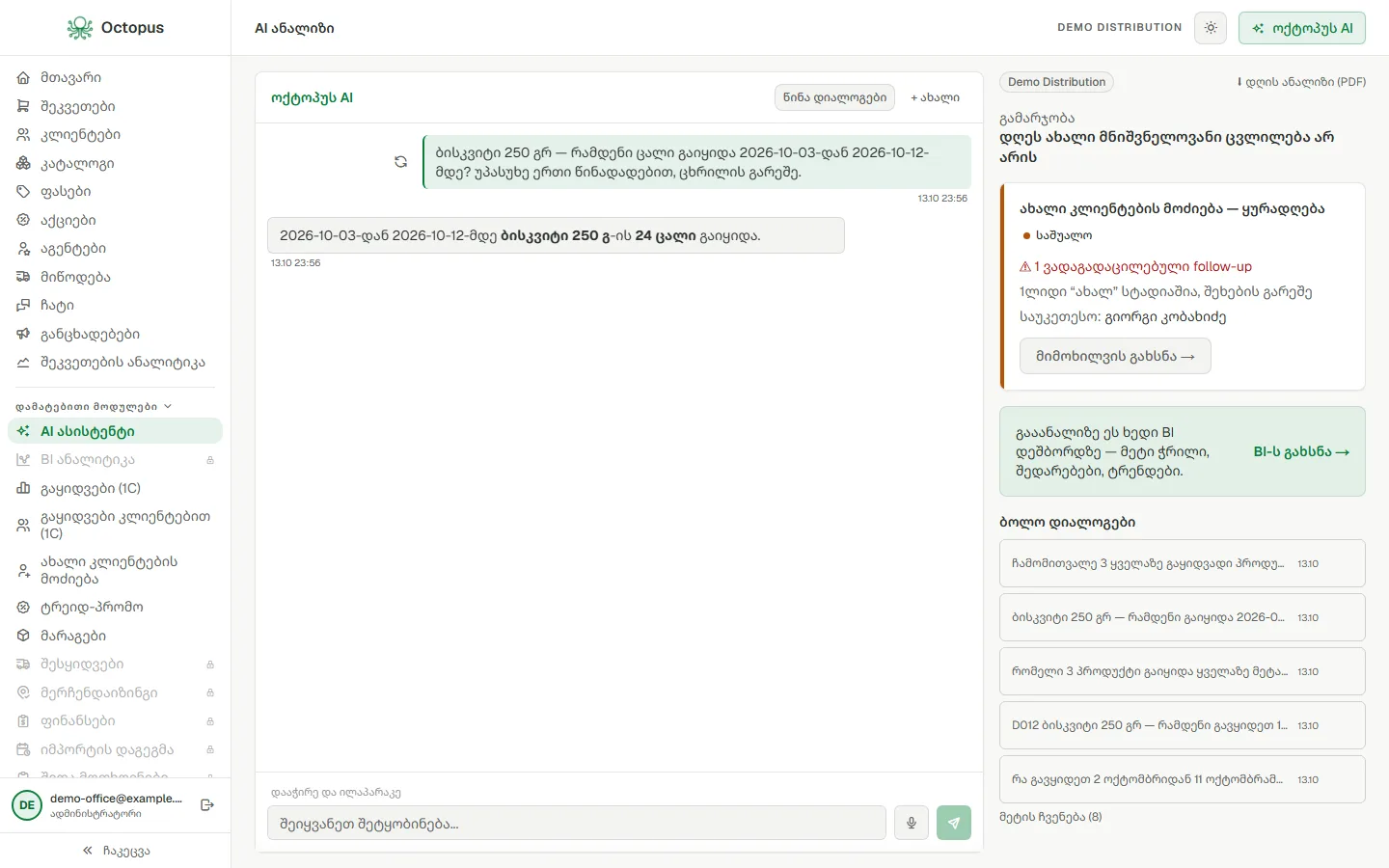
Task: Click the DE user avatar
Action: [27, 805]
